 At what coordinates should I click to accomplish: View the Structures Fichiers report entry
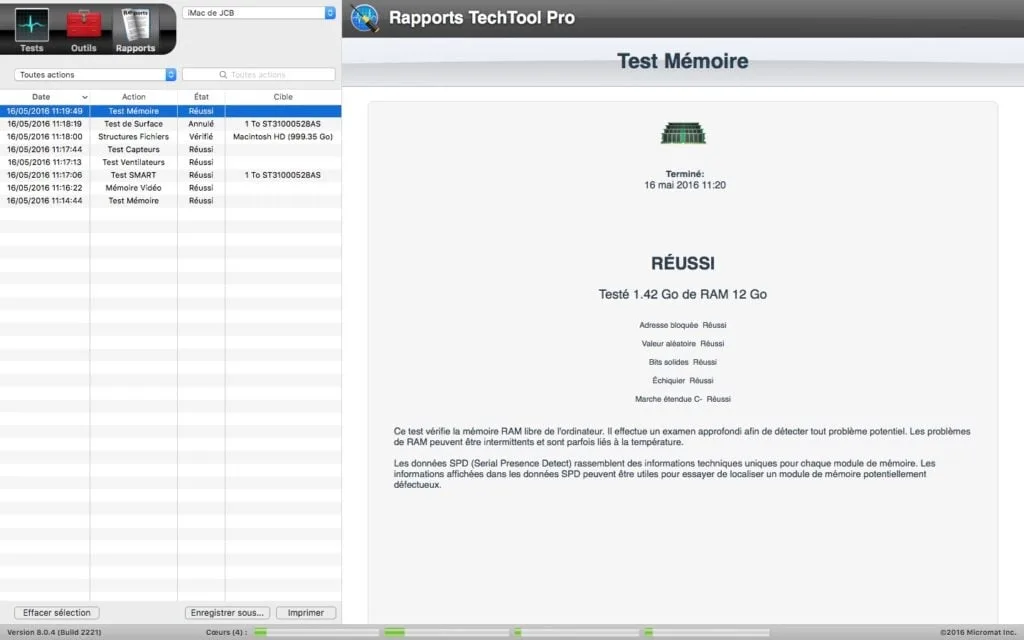(136, 136)
